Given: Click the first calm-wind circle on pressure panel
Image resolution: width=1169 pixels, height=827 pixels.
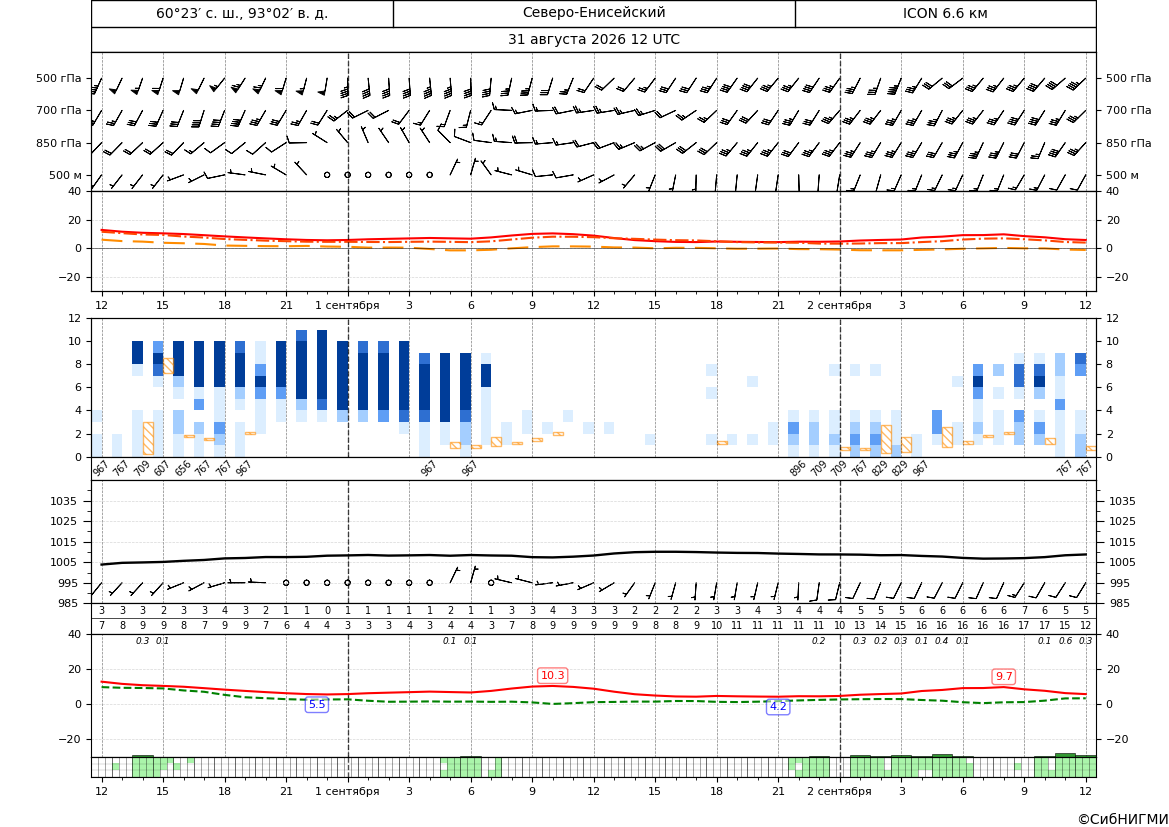Looking at the screenshot, I should pos(286,582).
